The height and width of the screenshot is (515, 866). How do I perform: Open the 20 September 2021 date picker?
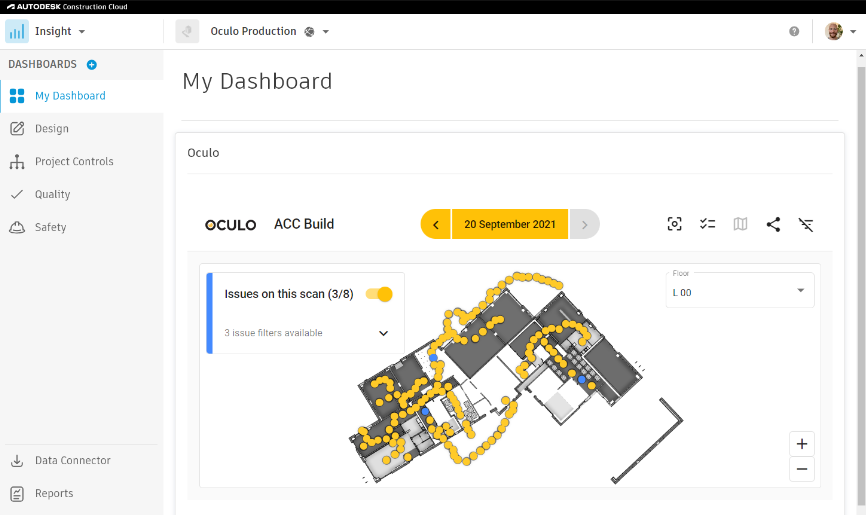pyautogui.click(x=510, y=224)
